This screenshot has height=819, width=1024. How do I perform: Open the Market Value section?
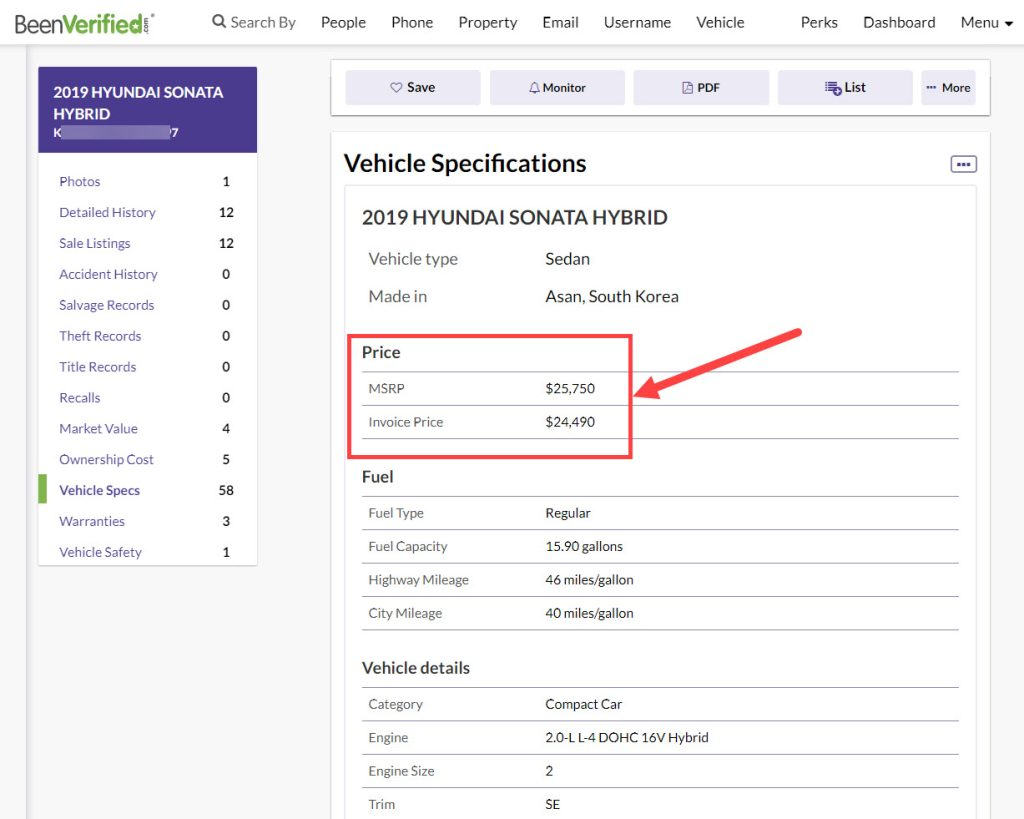click(98, 428)
